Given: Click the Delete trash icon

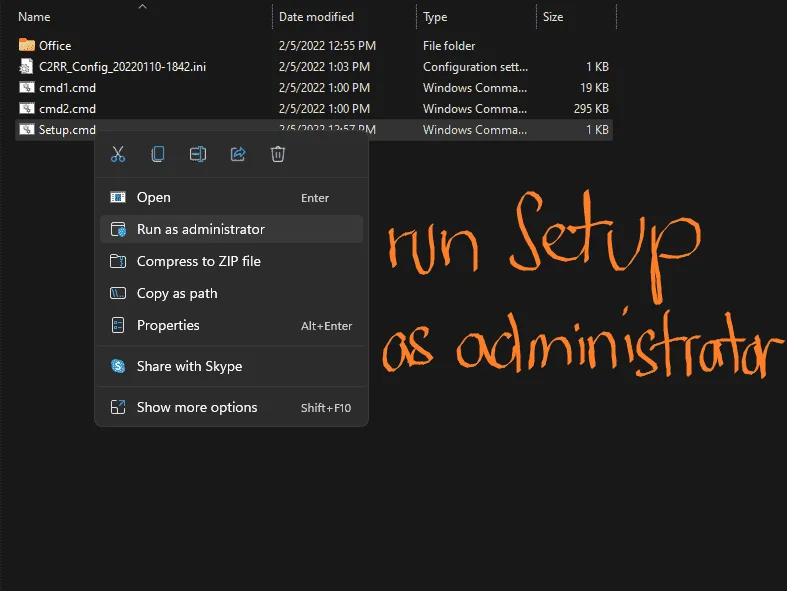Looking at the screenshot, I should (x=278, y=154).
